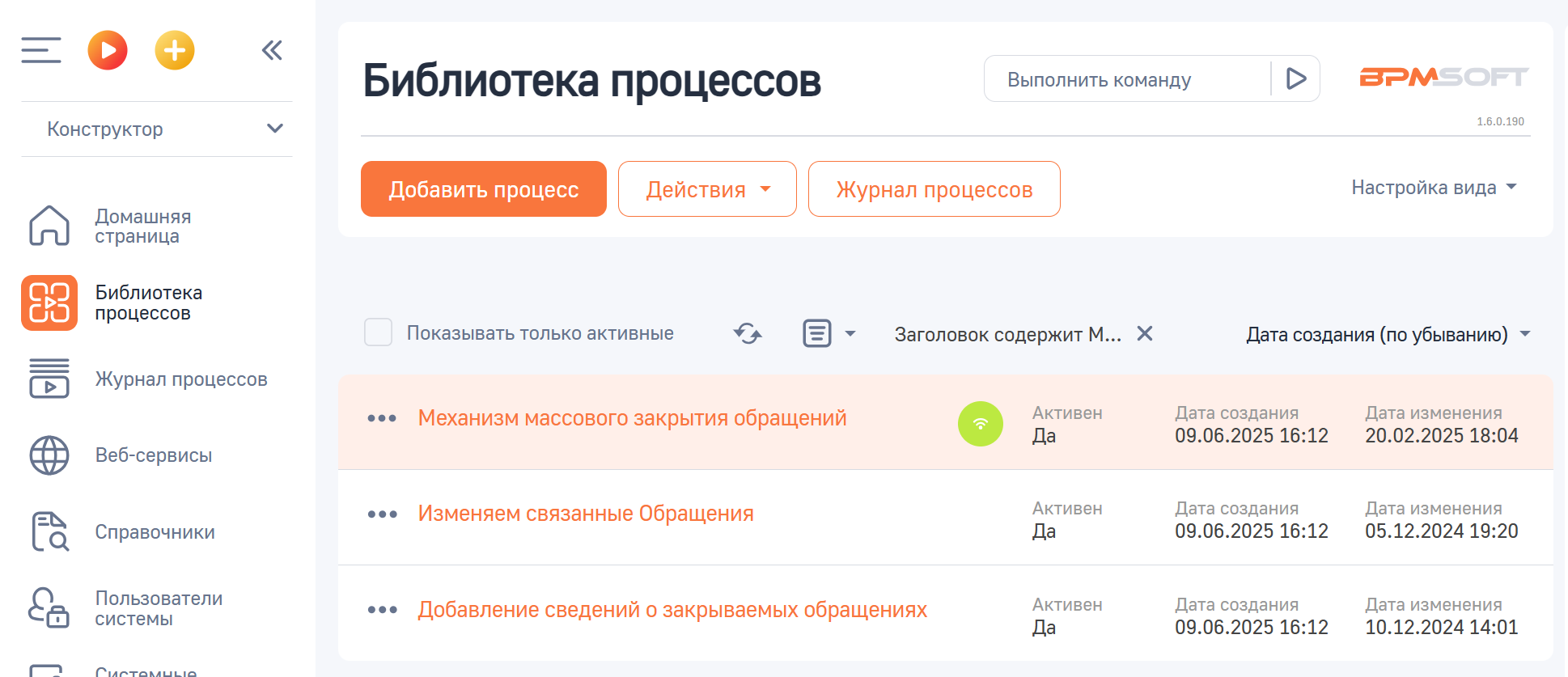The image size is (1568, 677).
Task: Open Пользователи системы section
Action: click(157, 608)
